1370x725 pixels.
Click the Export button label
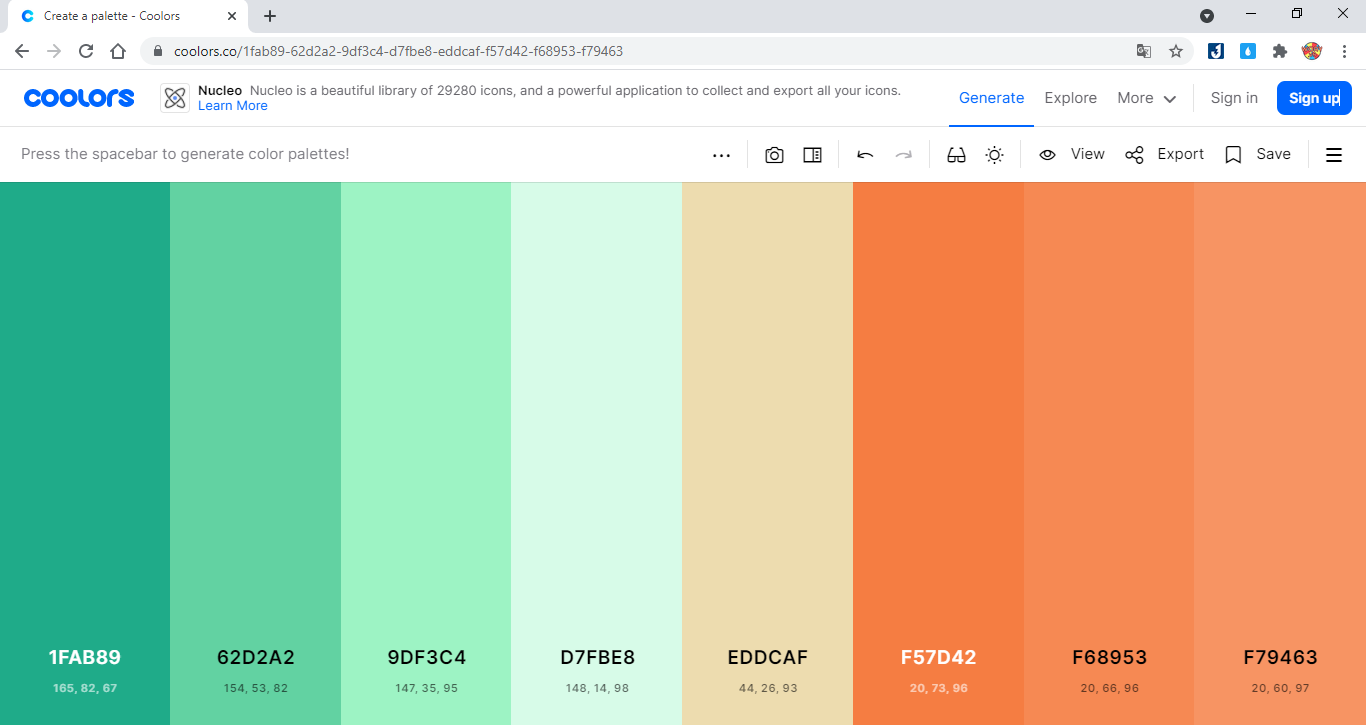click(1181, 154)
